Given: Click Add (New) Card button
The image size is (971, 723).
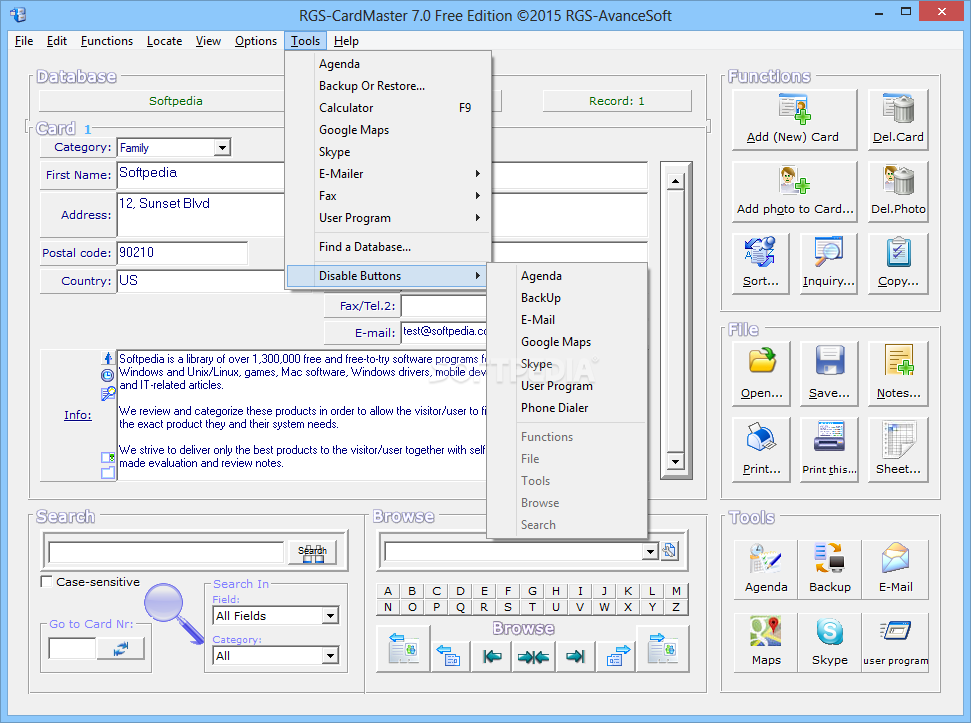Looking at the screenshot, I should coord(794,119).
